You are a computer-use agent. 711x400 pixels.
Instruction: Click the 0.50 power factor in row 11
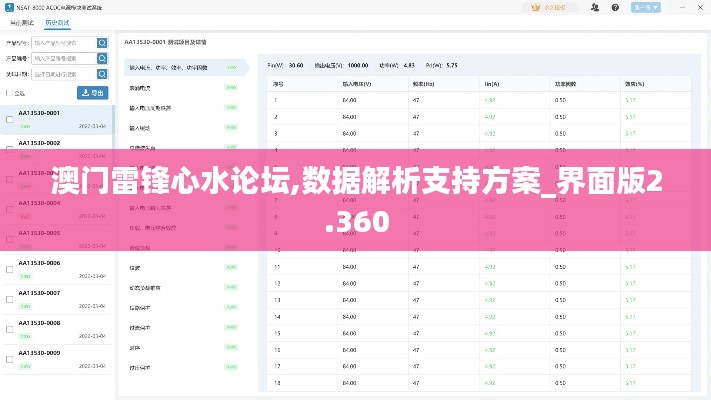560,267
